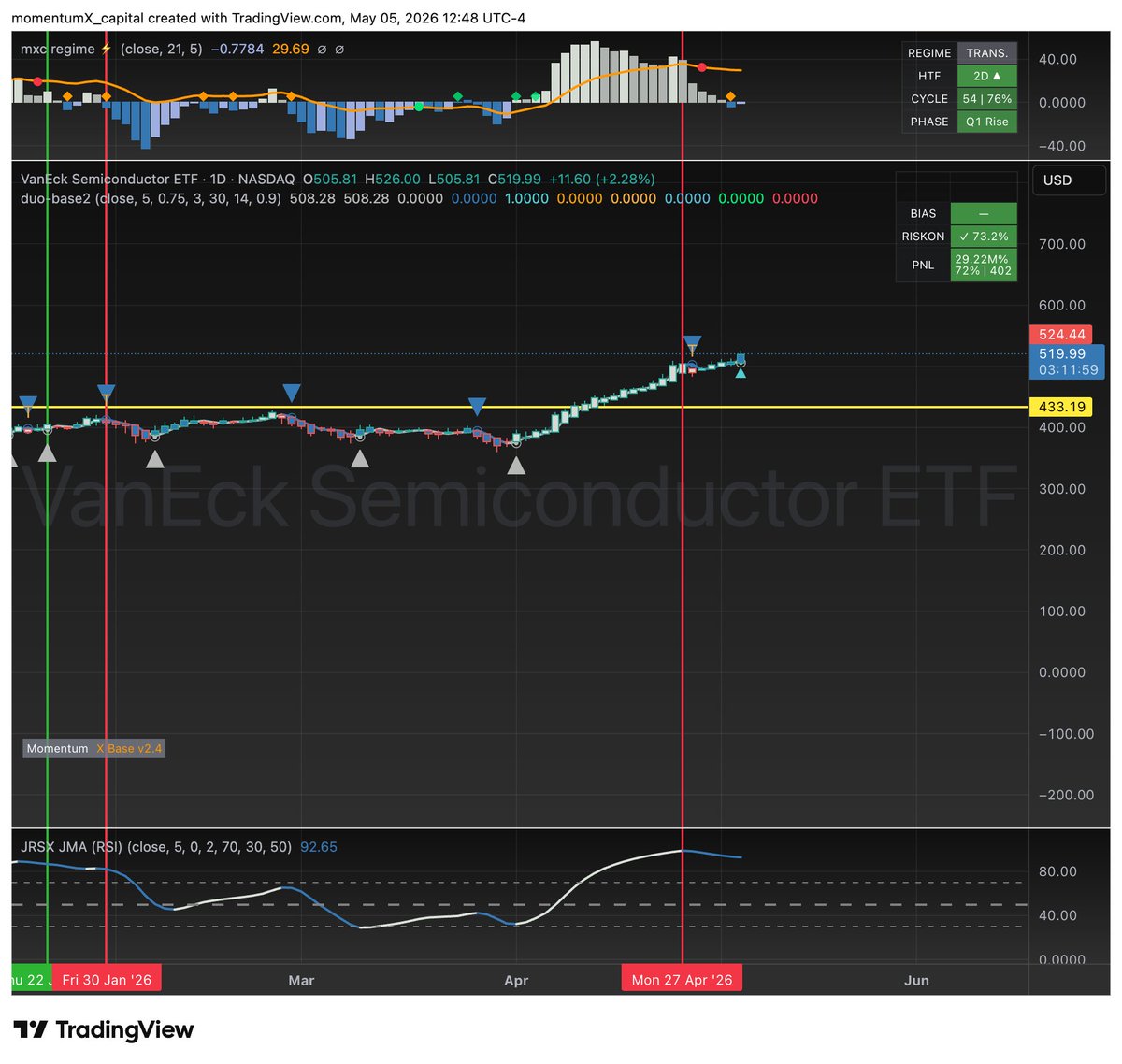Click orange diamond on 30 Jan red line
Image resolution: width=1122 pixels, height=1064 pixels.
point(106,96)
